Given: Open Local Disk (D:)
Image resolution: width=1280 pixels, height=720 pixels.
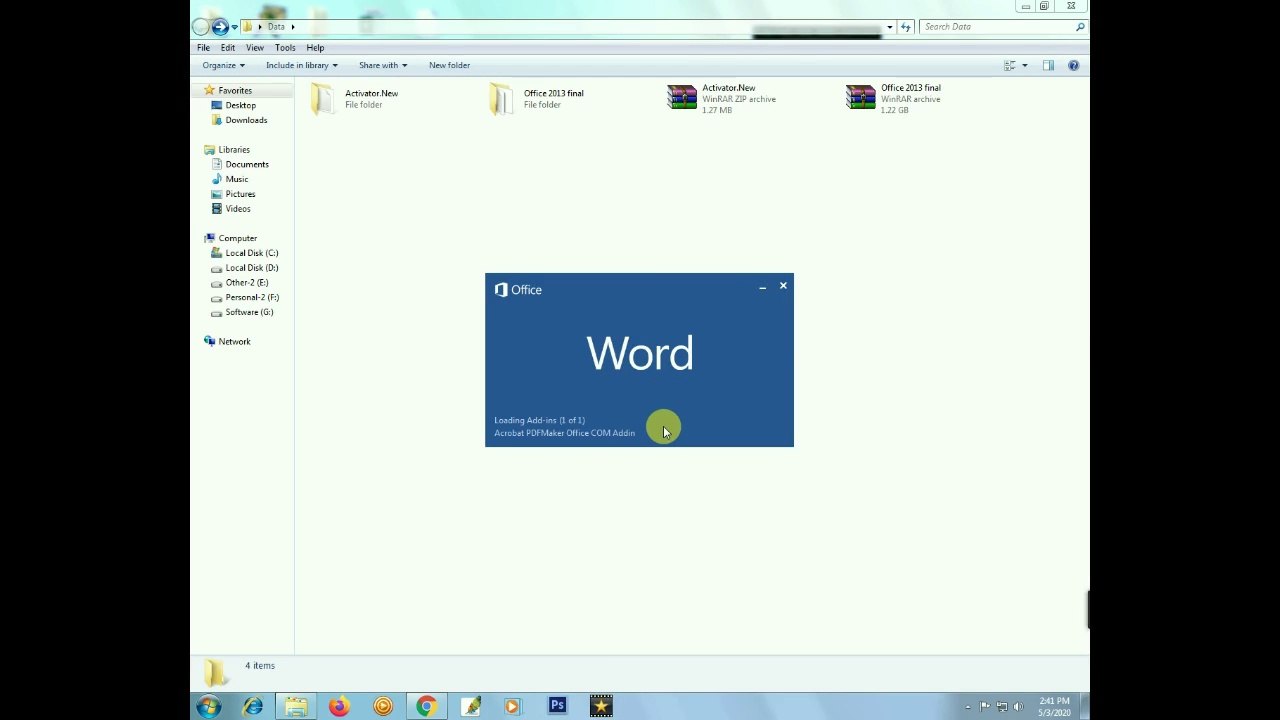Looking at the screenshot, I should pyautogui.click(x=244, y=268).
